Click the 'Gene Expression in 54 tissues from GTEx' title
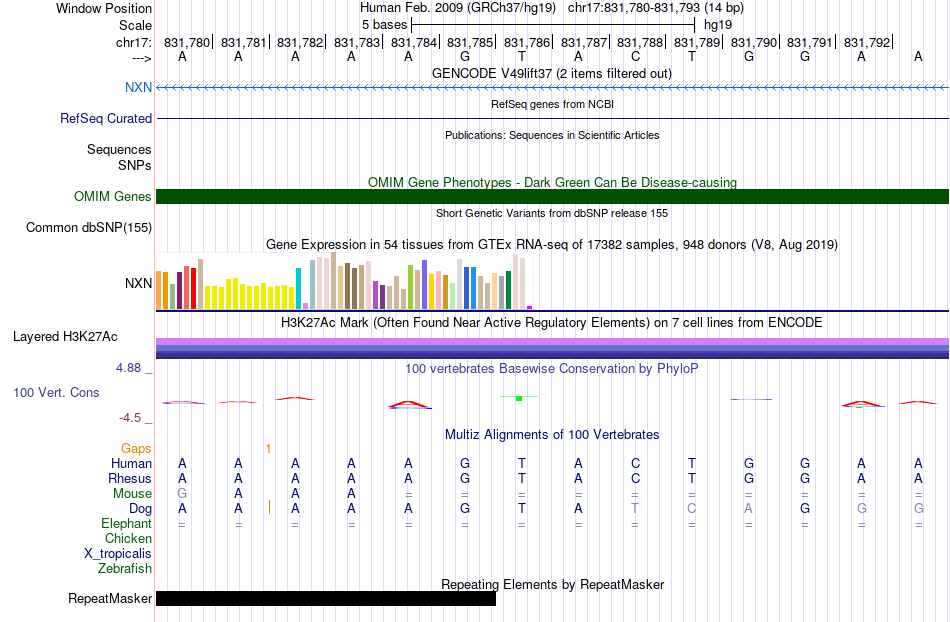This screenshot has width=950, height=622. click(x=552, y=245)
